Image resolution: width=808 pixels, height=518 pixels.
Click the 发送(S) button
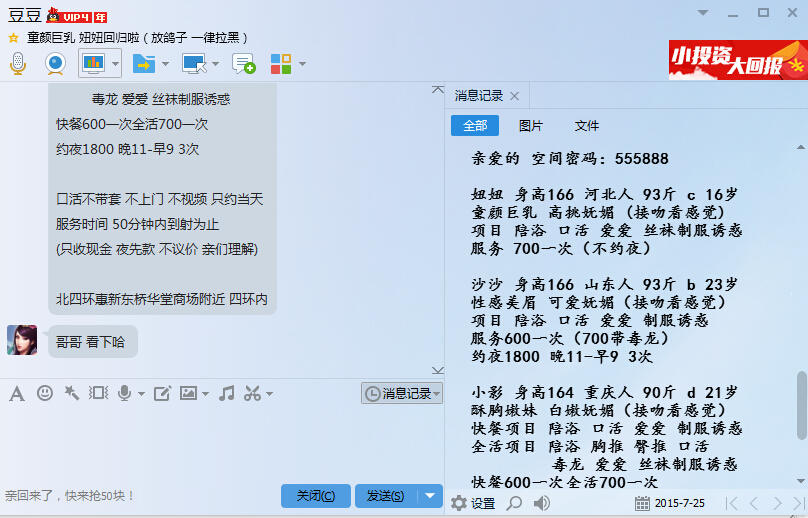[386, 496]
